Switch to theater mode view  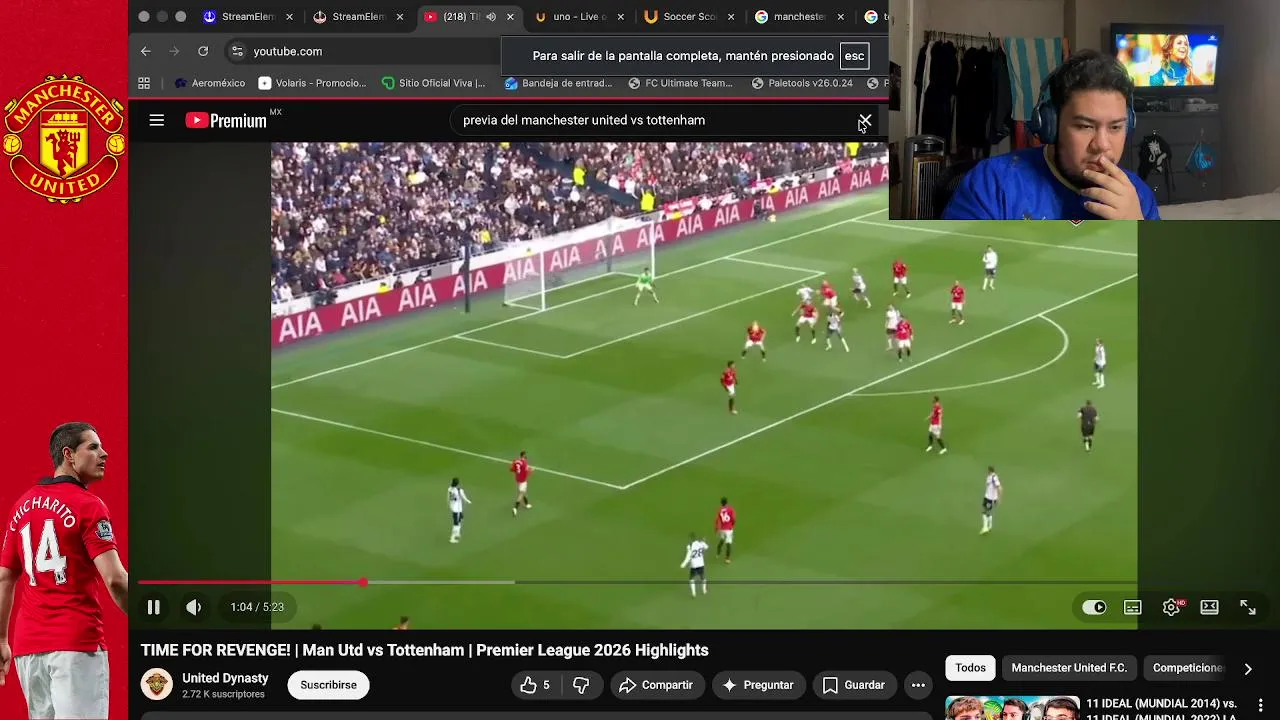tap(1209, 607)
